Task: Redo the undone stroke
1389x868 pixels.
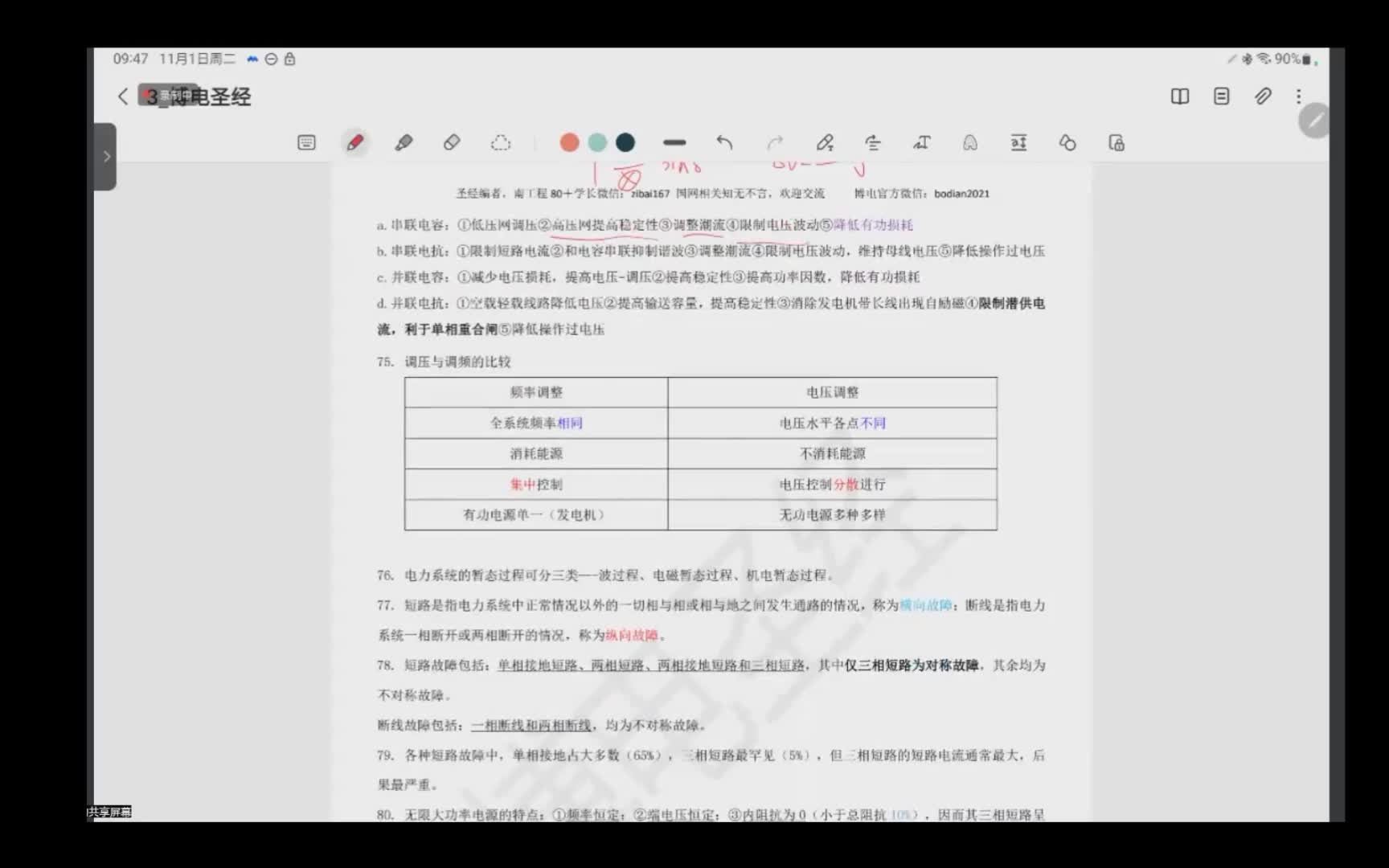Action: [775, 143]
